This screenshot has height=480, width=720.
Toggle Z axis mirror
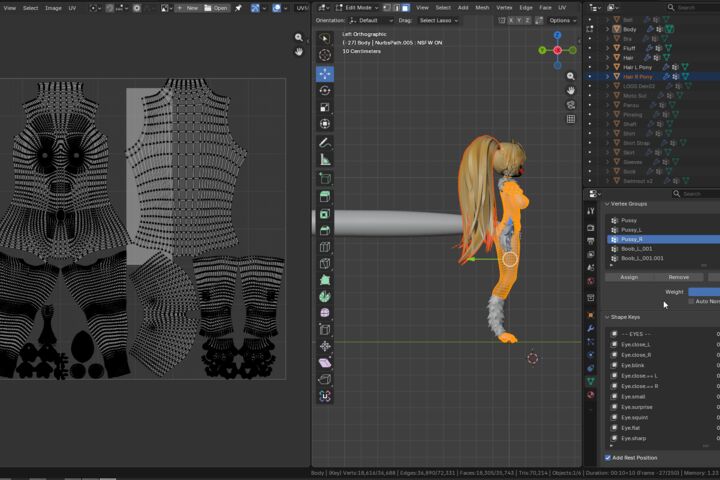pyautogui.click(x=527, y=20)
